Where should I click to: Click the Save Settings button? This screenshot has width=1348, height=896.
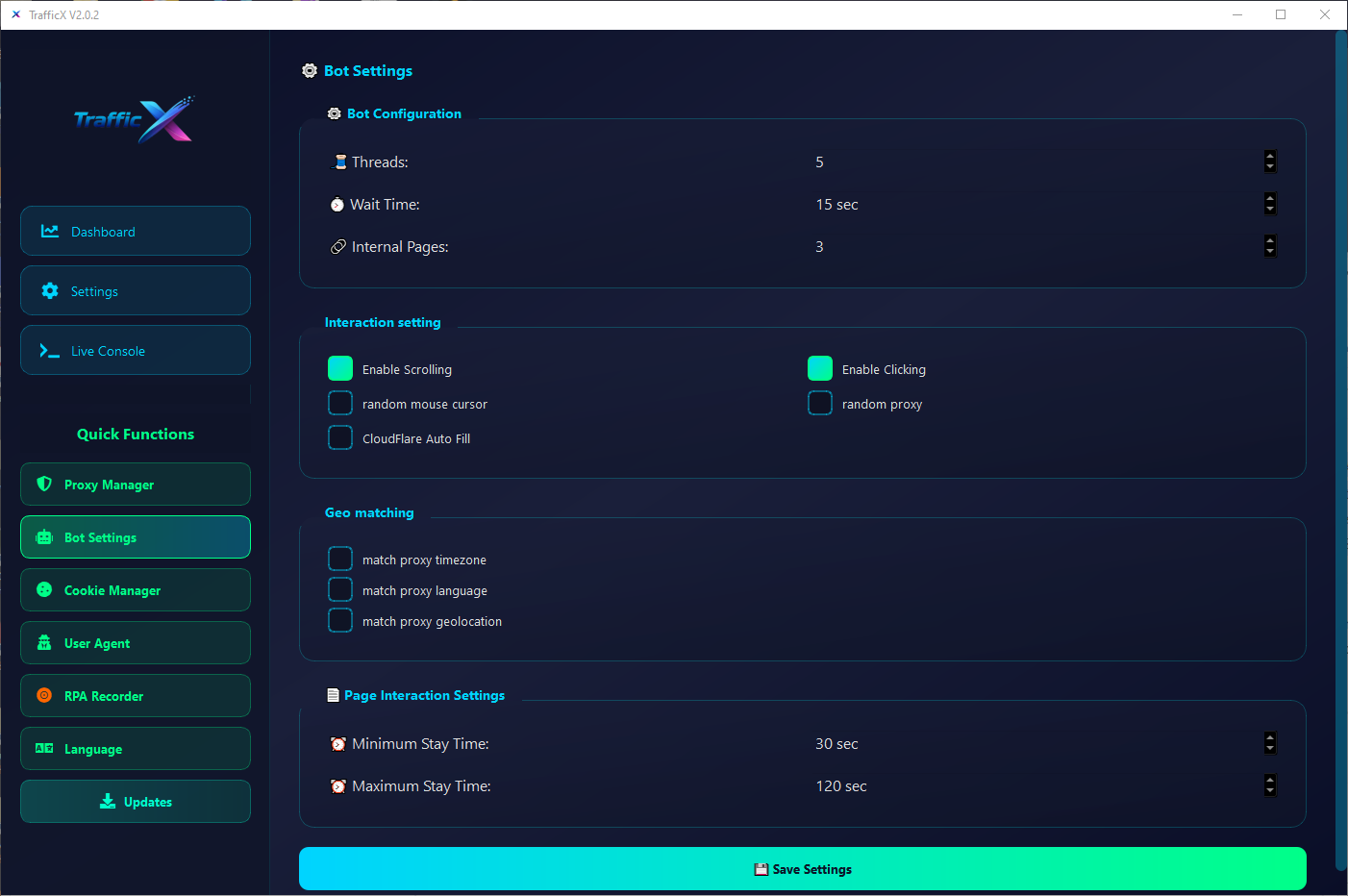point(803,869)
